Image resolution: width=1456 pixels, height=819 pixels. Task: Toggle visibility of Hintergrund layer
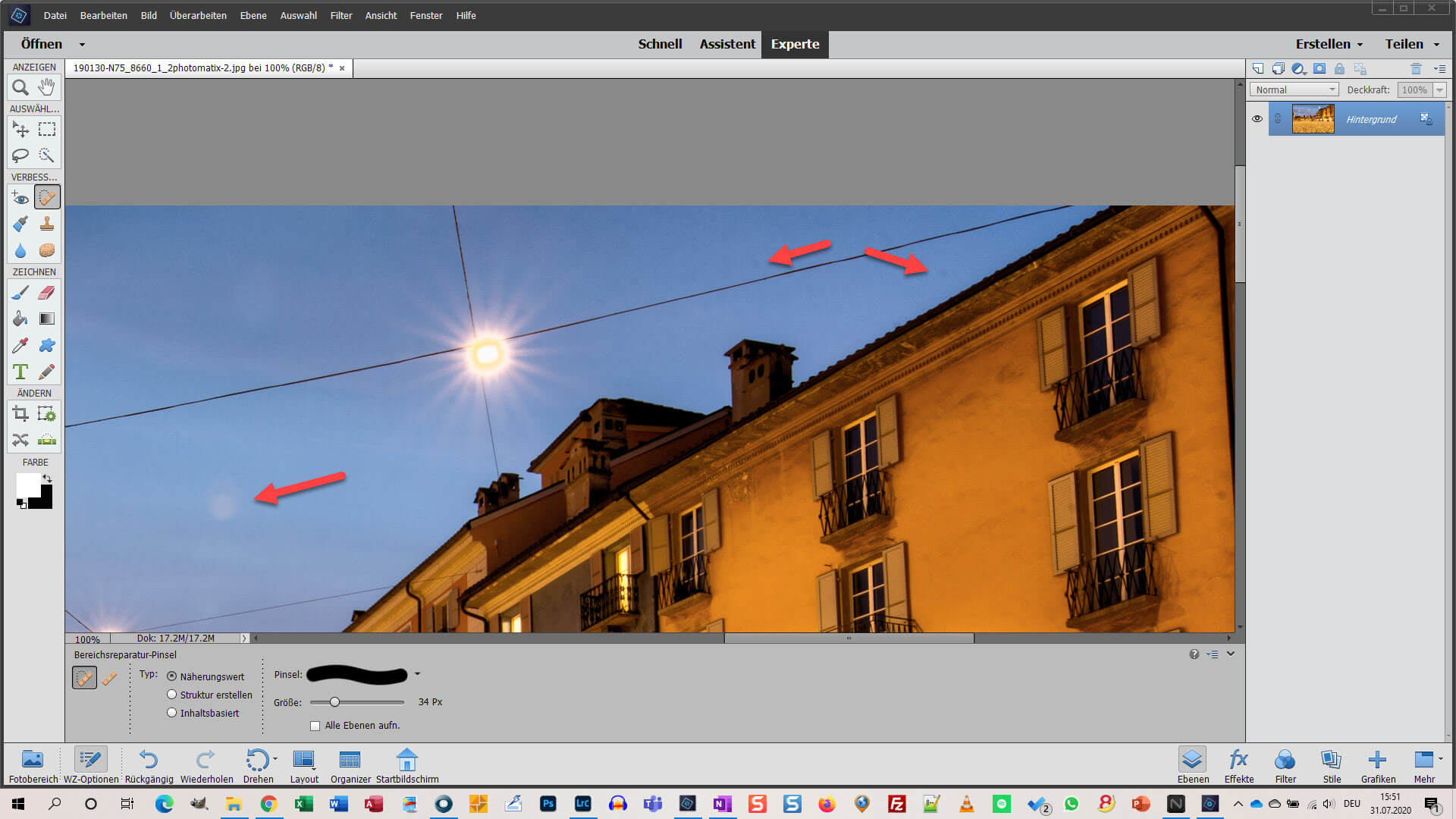point(1258,119)
